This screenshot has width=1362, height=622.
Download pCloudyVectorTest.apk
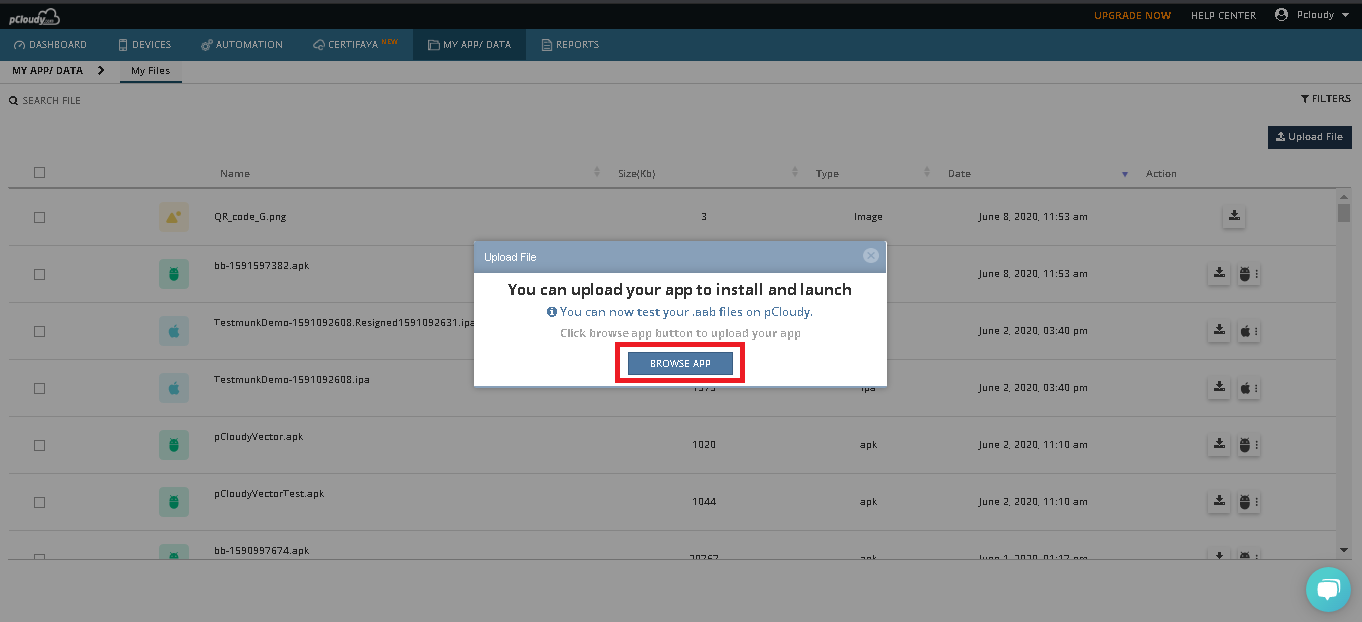[1219, 501]
